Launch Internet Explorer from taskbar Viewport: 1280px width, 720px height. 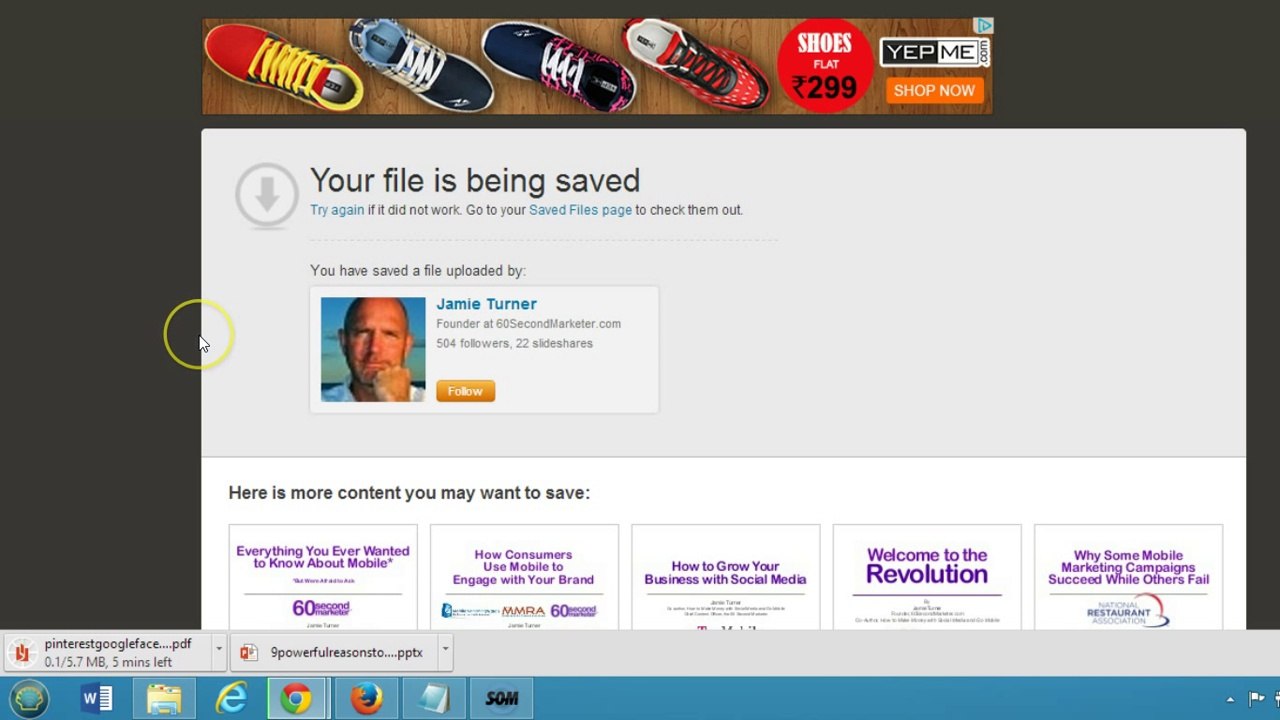[231, 698]
